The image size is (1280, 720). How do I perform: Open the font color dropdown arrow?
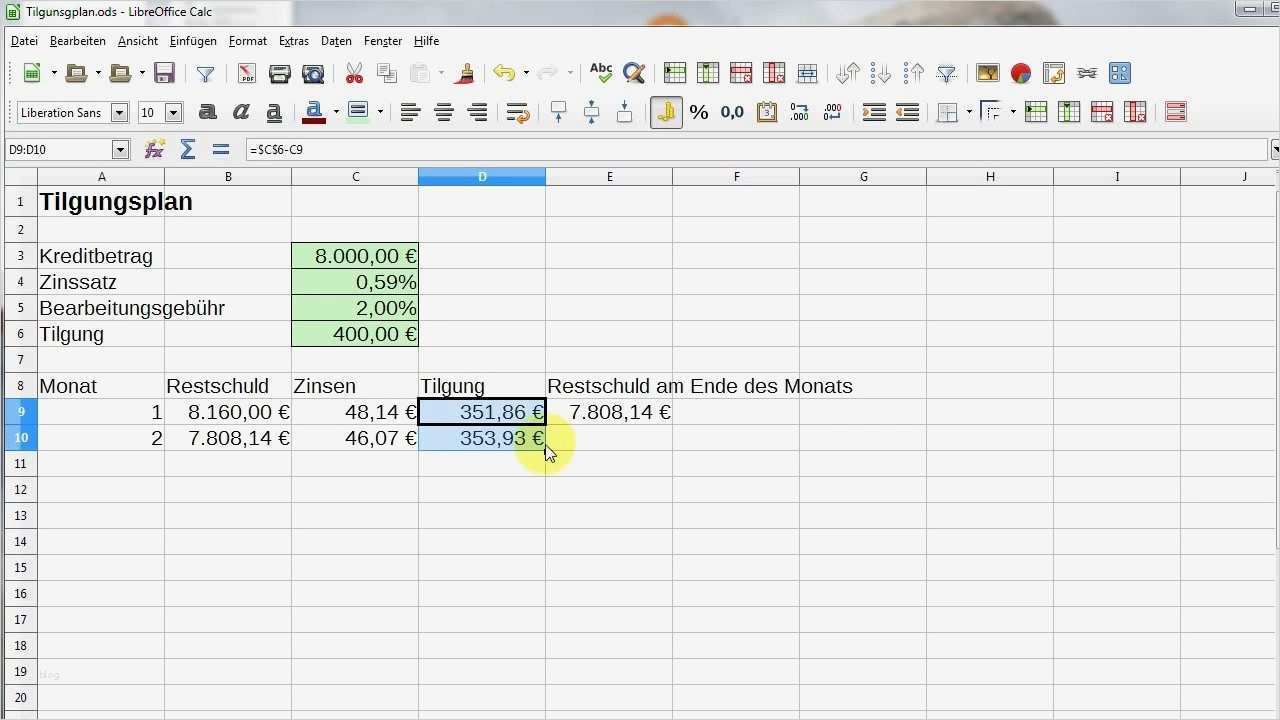[336, 113]
